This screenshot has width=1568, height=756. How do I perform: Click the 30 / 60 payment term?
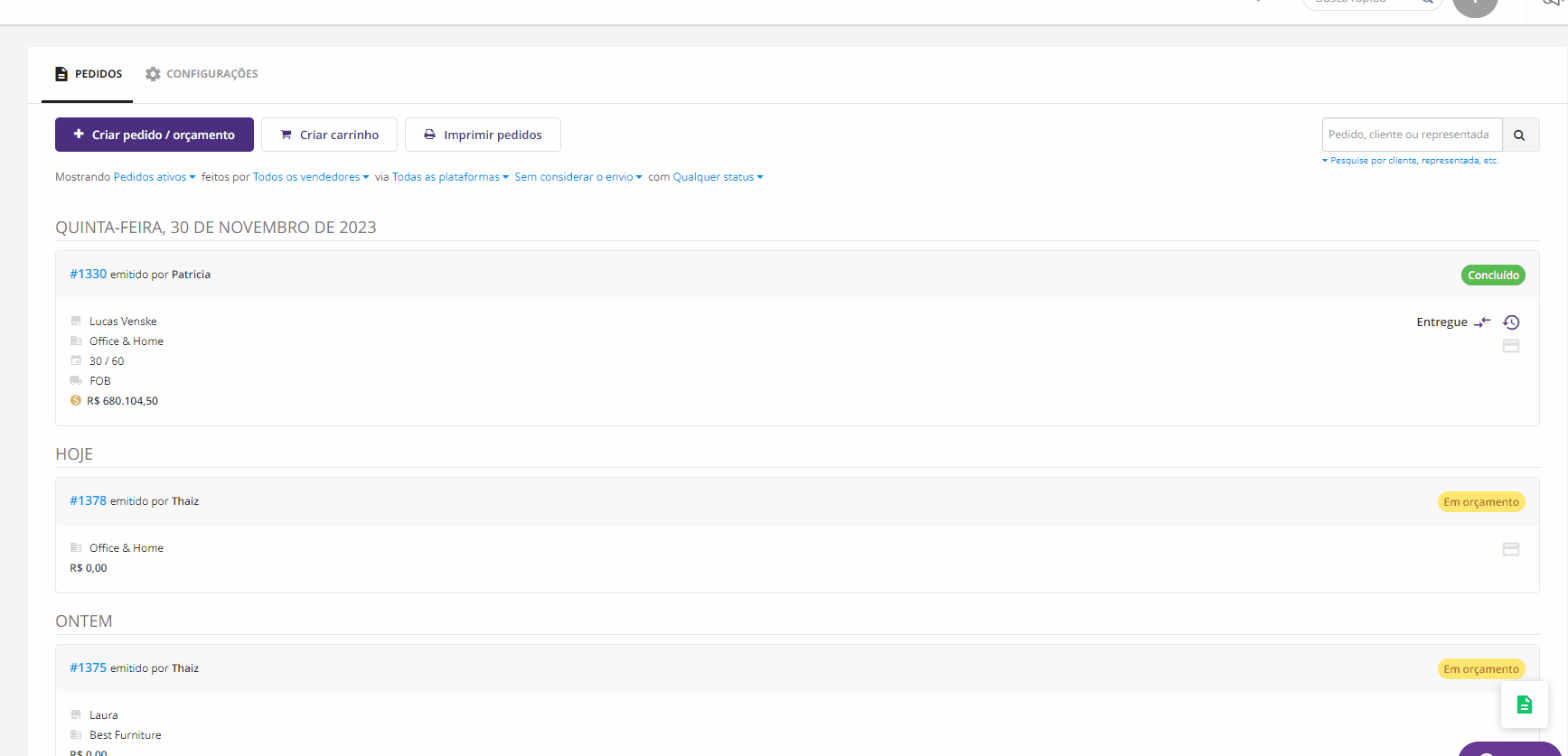pos(107,361)
